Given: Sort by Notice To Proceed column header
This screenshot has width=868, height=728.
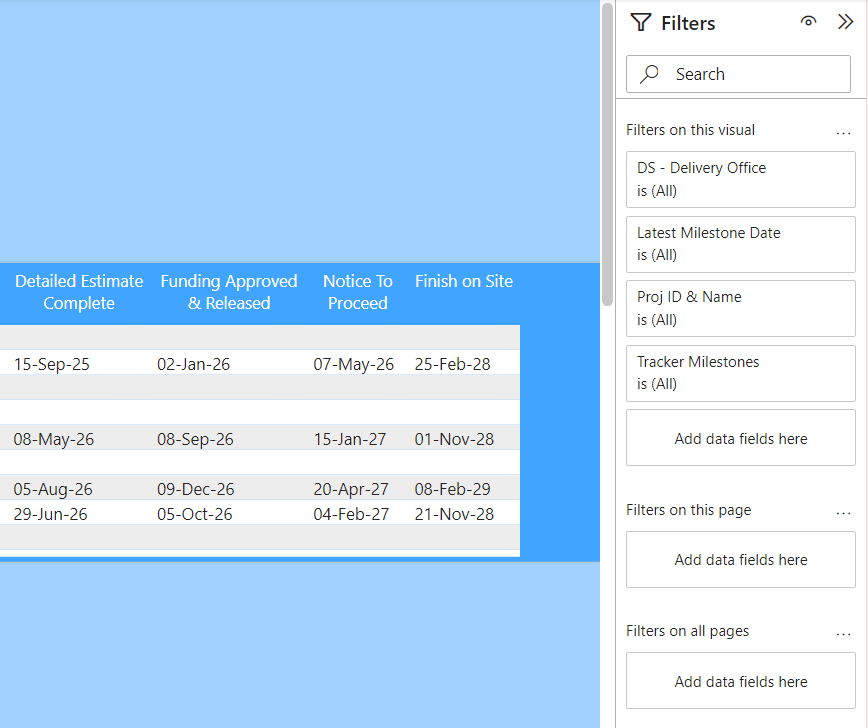Looking at the screenshot, I should coord(358,292).
